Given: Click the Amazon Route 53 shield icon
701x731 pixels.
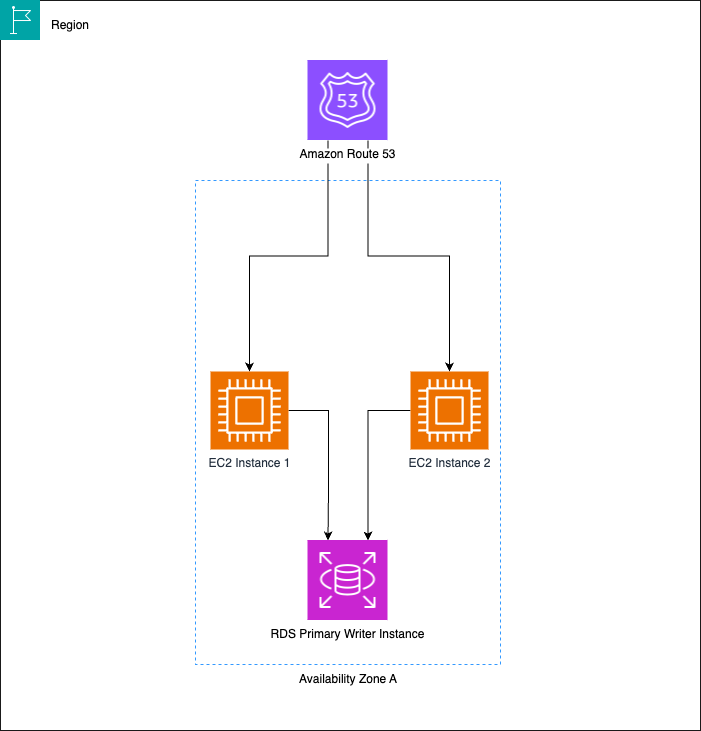Looking at the screenshot, I should pos(347,100).
